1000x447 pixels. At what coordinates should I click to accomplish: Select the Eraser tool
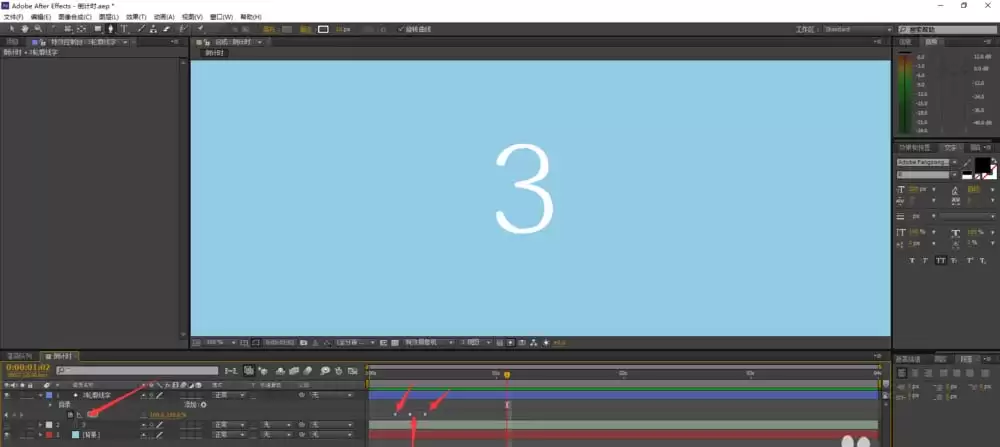point(167,29)
